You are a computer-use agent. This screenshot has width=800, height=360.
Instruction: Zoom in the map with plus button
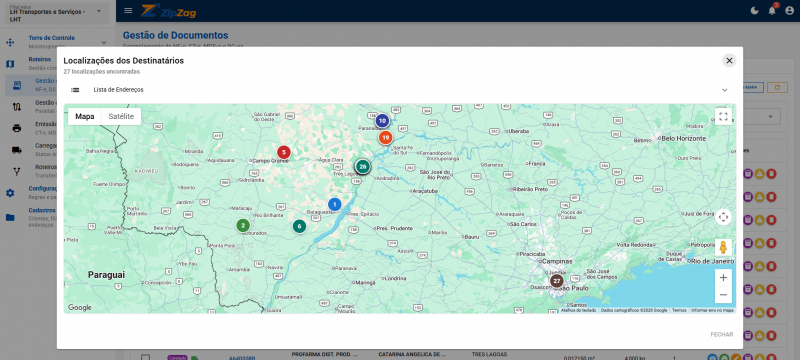723,278
